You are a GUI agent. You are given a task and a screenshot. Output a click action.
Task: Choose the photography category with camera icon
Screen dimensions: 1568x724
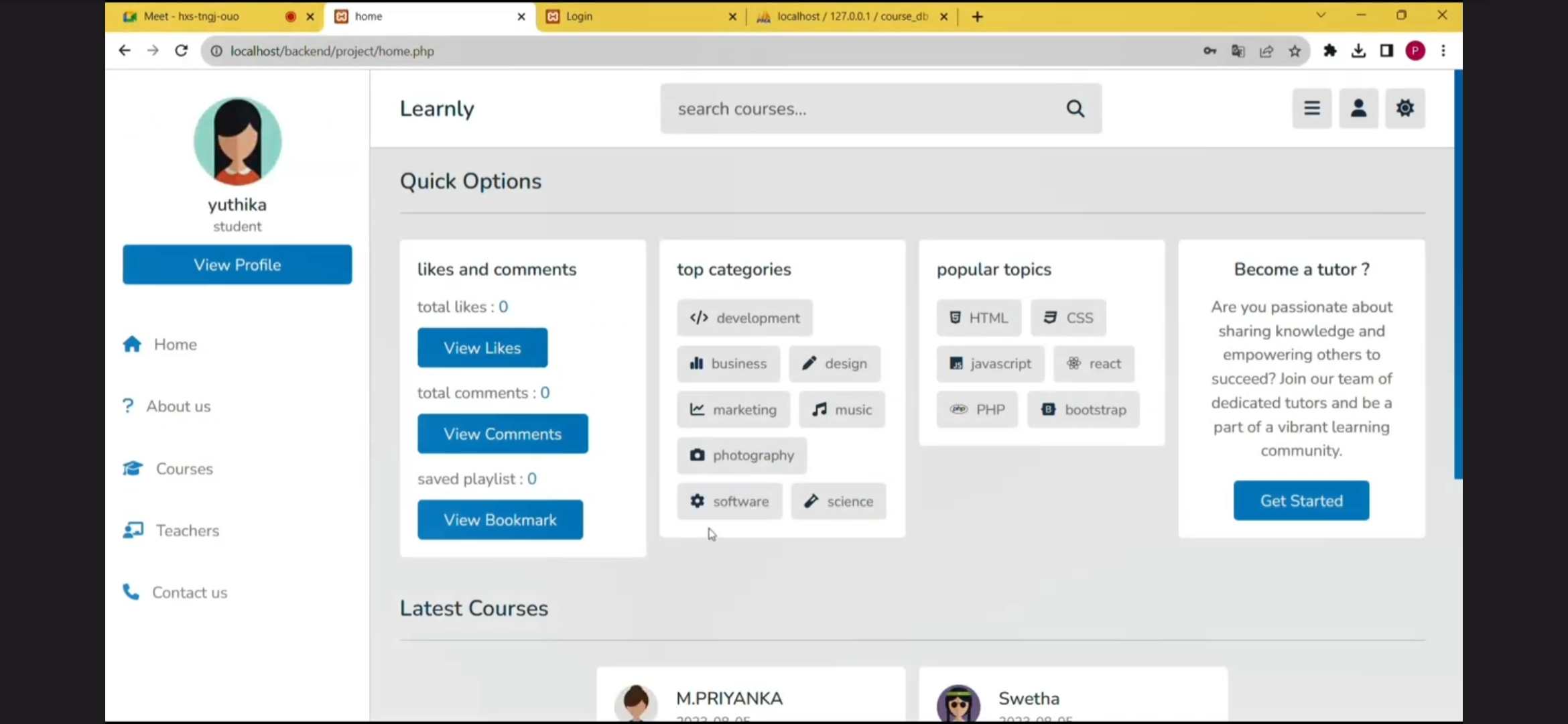tap(742, 455)
